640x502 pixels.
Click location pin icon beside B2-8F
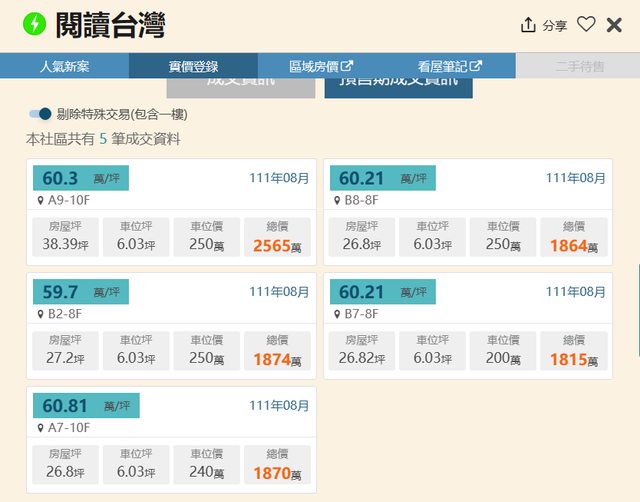(40, 313)
